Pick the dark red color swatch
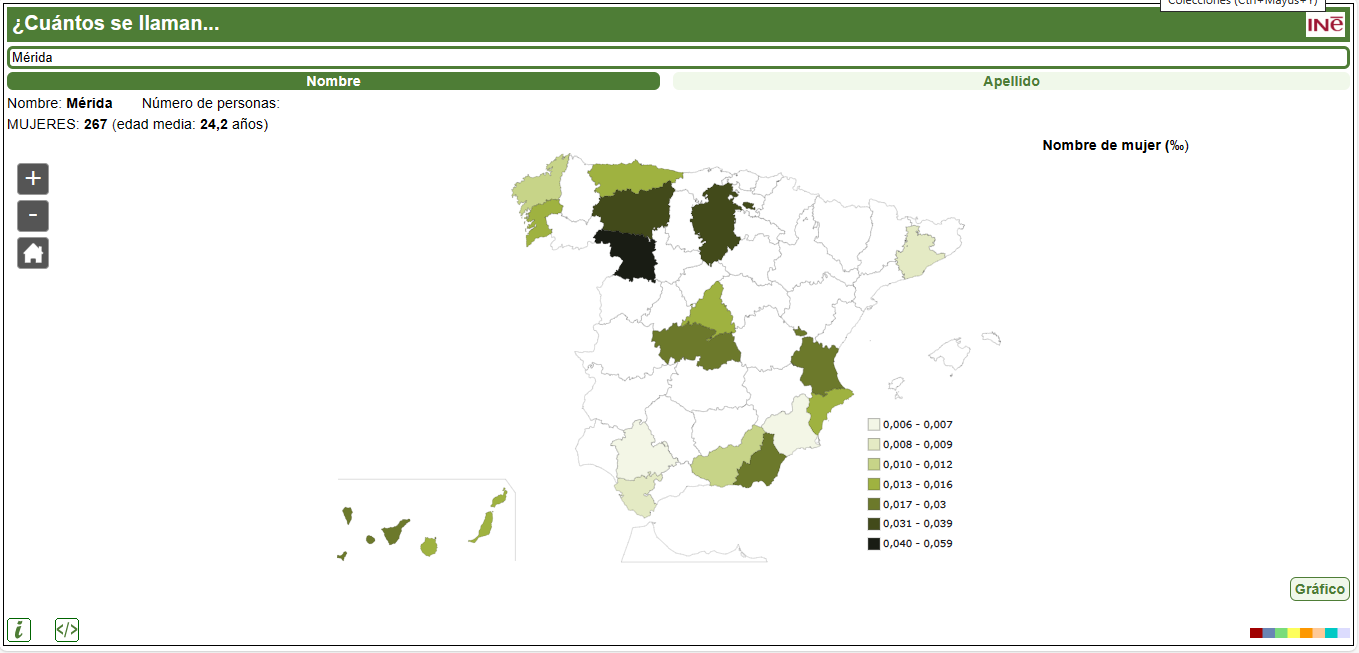The width and height of the screenshot is (1359, 653). pyautogui.click(x=1256, y=633)
